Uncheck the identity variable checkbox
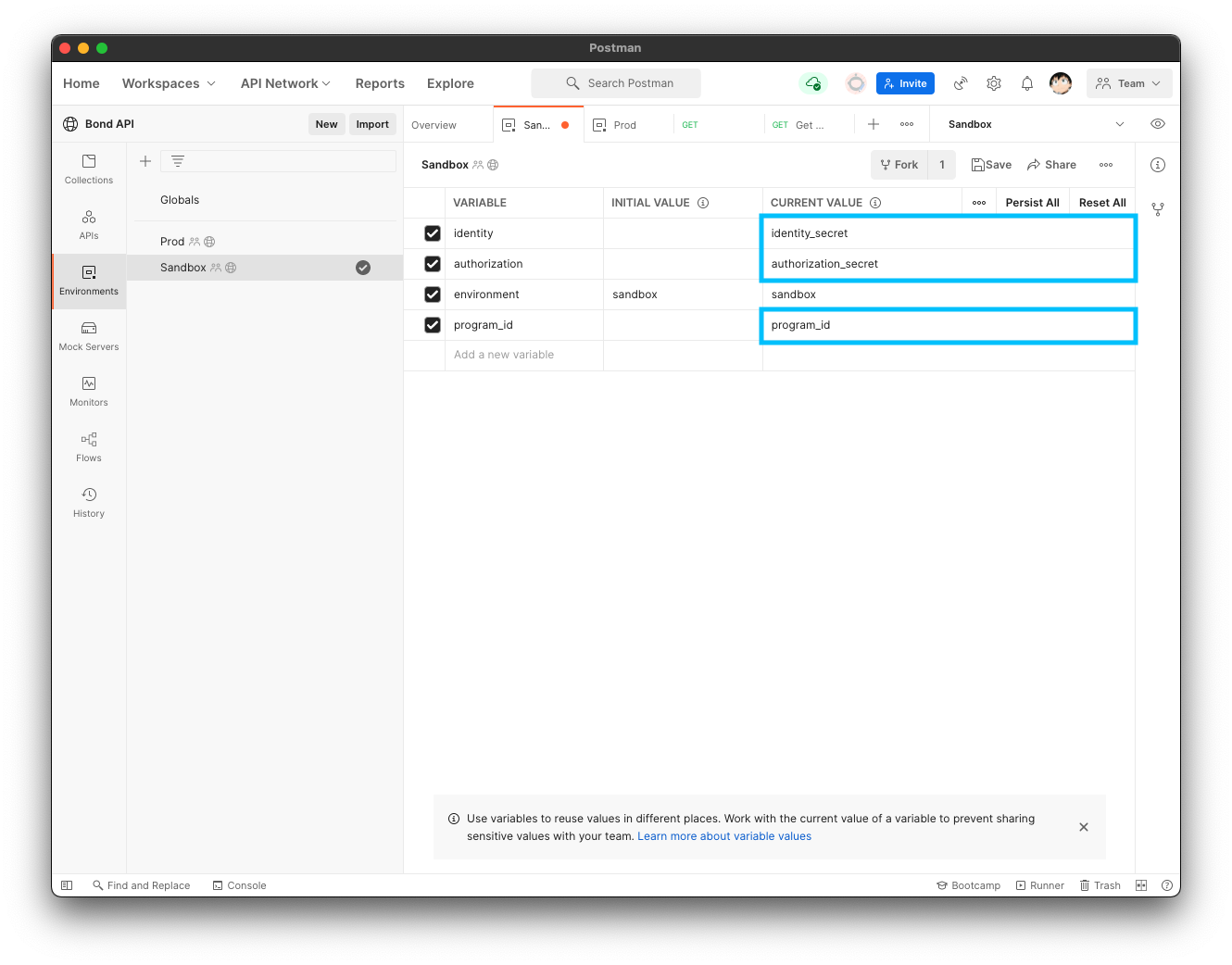The height and width of the screenshot is (965, 1232). (433, 233)
